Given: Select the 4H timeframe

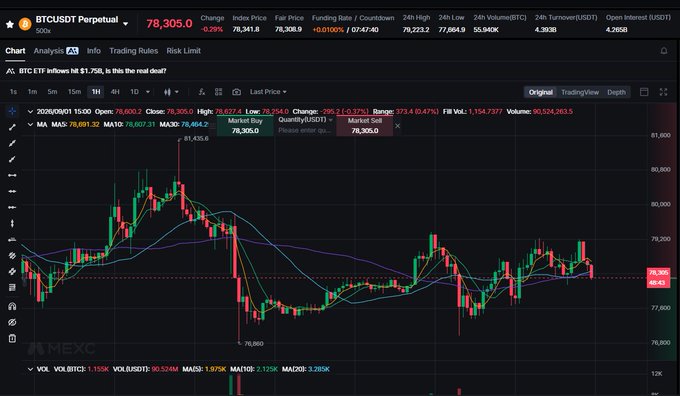Looking at the screenshot, I should (115, 92).
